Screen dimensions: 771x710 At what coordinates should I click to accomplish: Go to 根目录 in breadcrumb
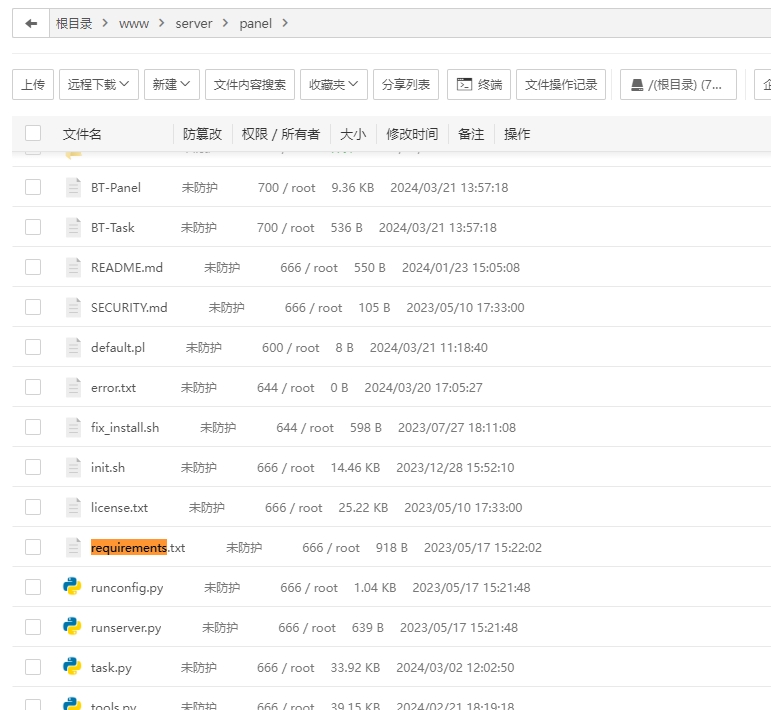pyautogui.click(x=74, y=23)
